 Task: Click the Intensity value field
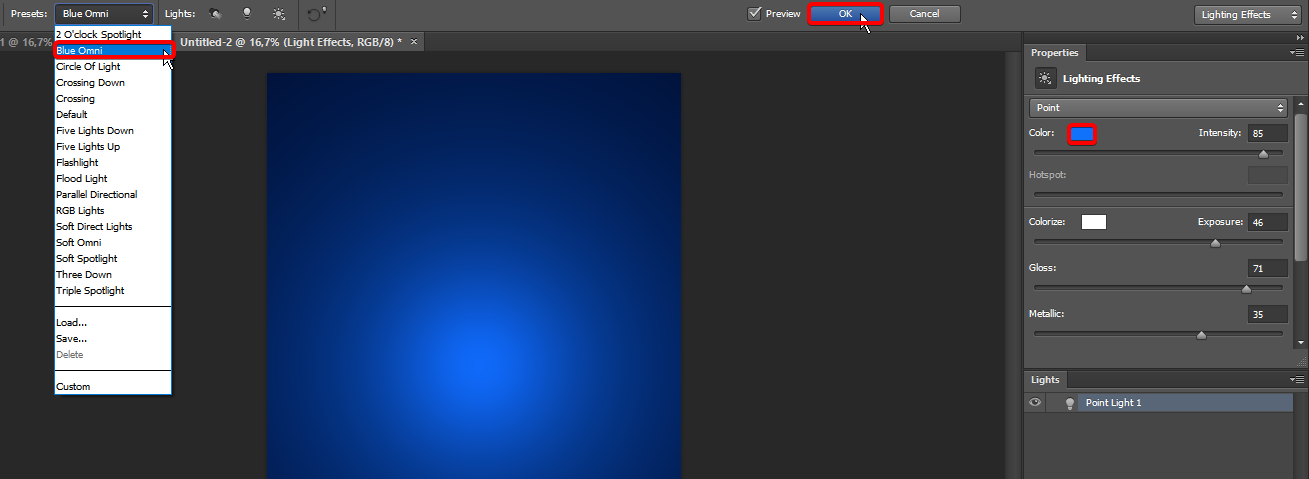(1267, 133)
